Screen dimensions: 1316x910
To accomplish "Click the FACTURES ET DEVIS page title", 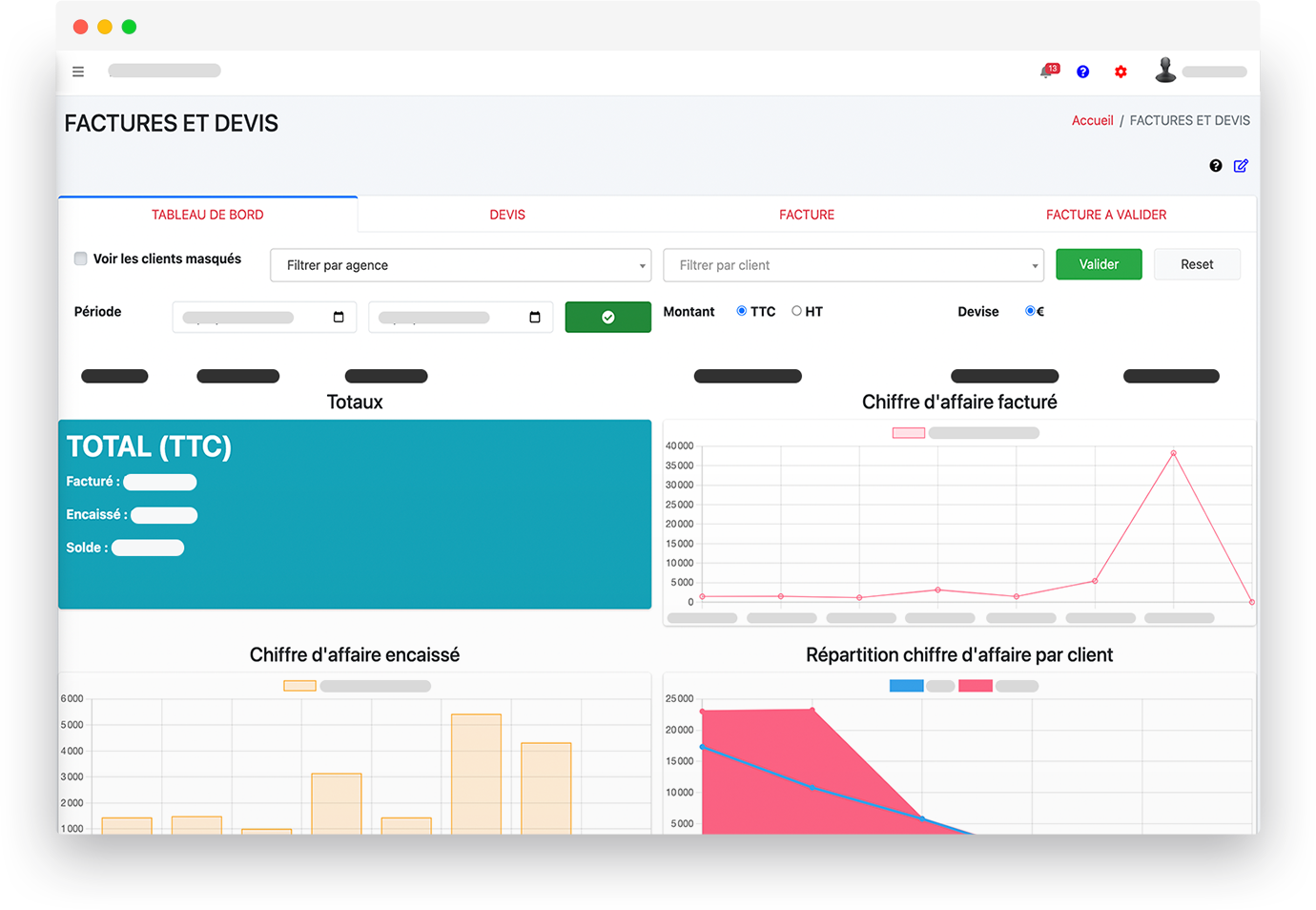I will [172, 123].
